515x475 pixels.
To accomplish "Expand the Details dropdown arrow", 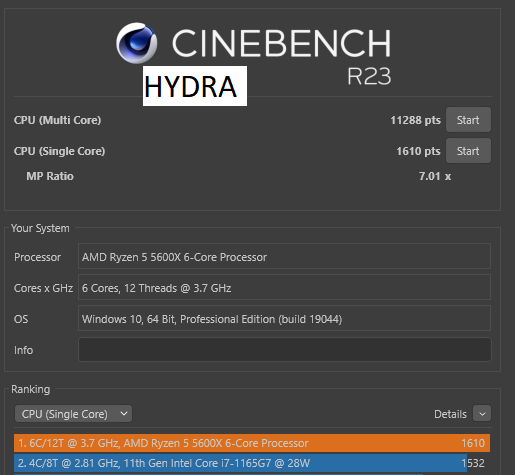I will coord(482,414).
